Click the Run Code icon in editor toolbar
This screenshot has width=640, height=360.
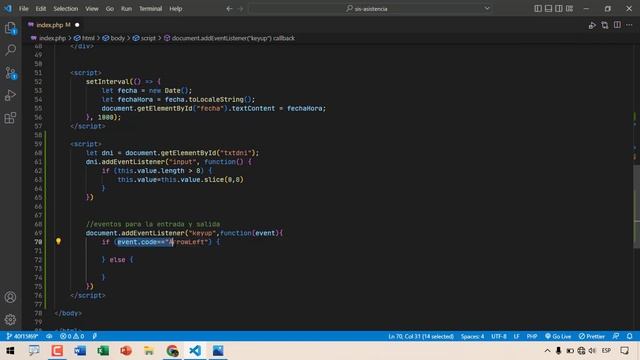(x=592, y=25)
